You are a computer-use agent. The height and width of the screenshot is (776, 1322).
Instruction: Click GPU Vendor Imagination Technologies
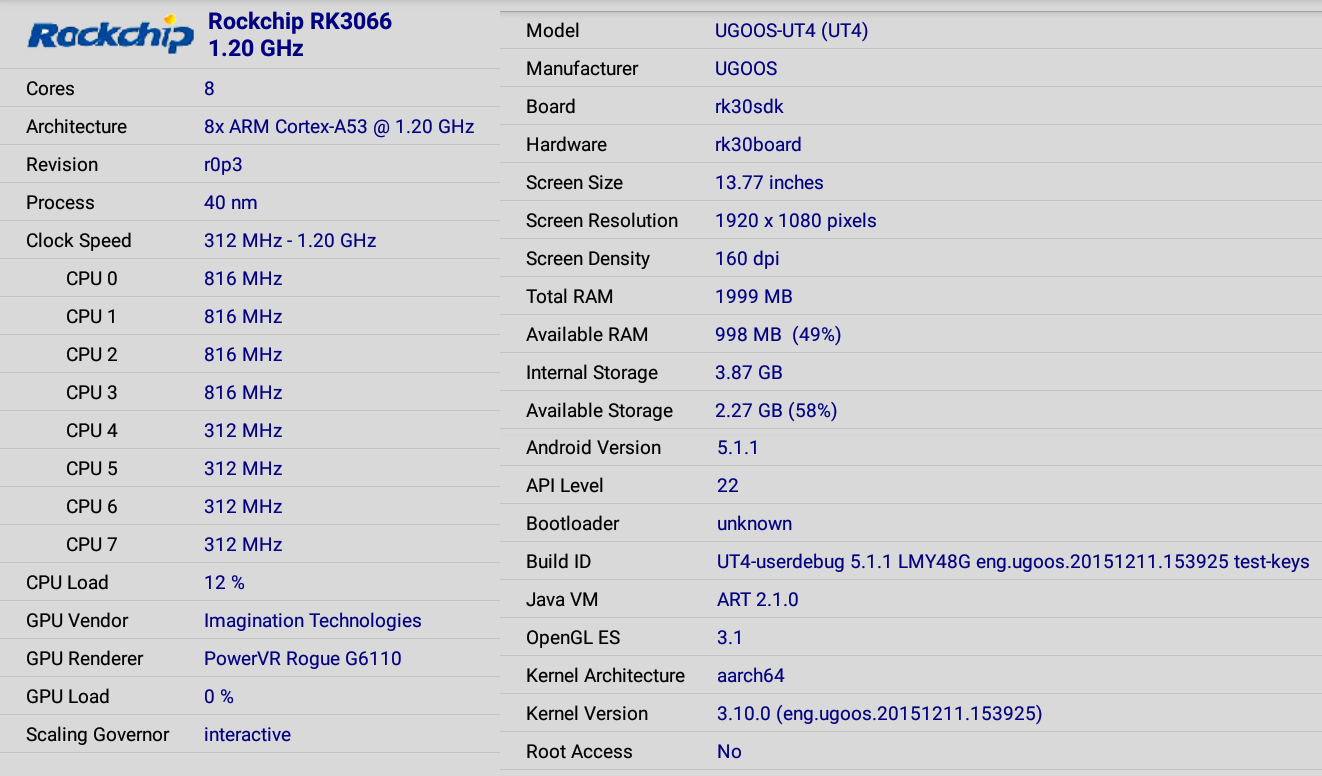point(313,620)
